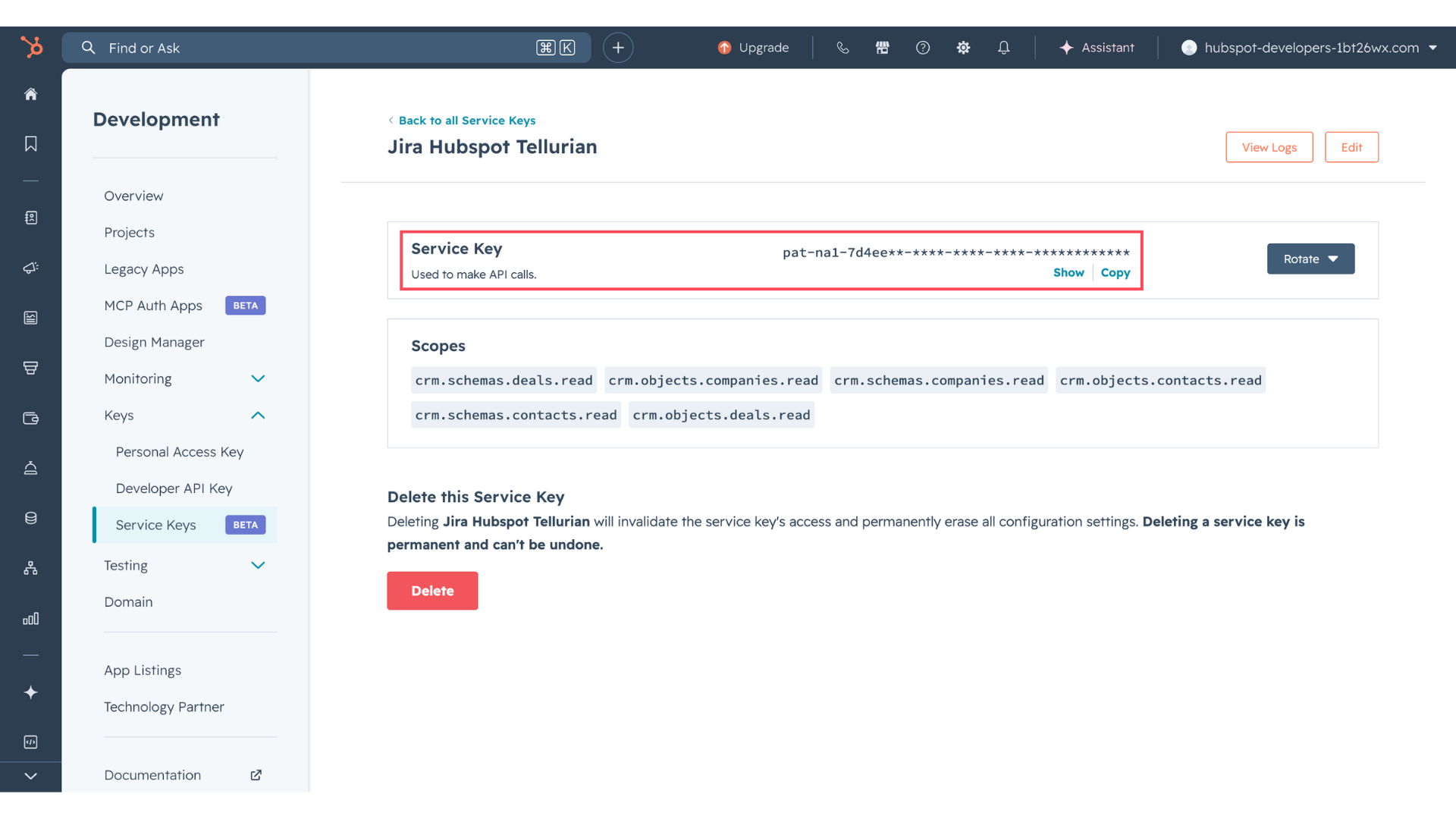Open the Data Management database icon
This screenshot has height=819, width=1456.
coord(30,518)
